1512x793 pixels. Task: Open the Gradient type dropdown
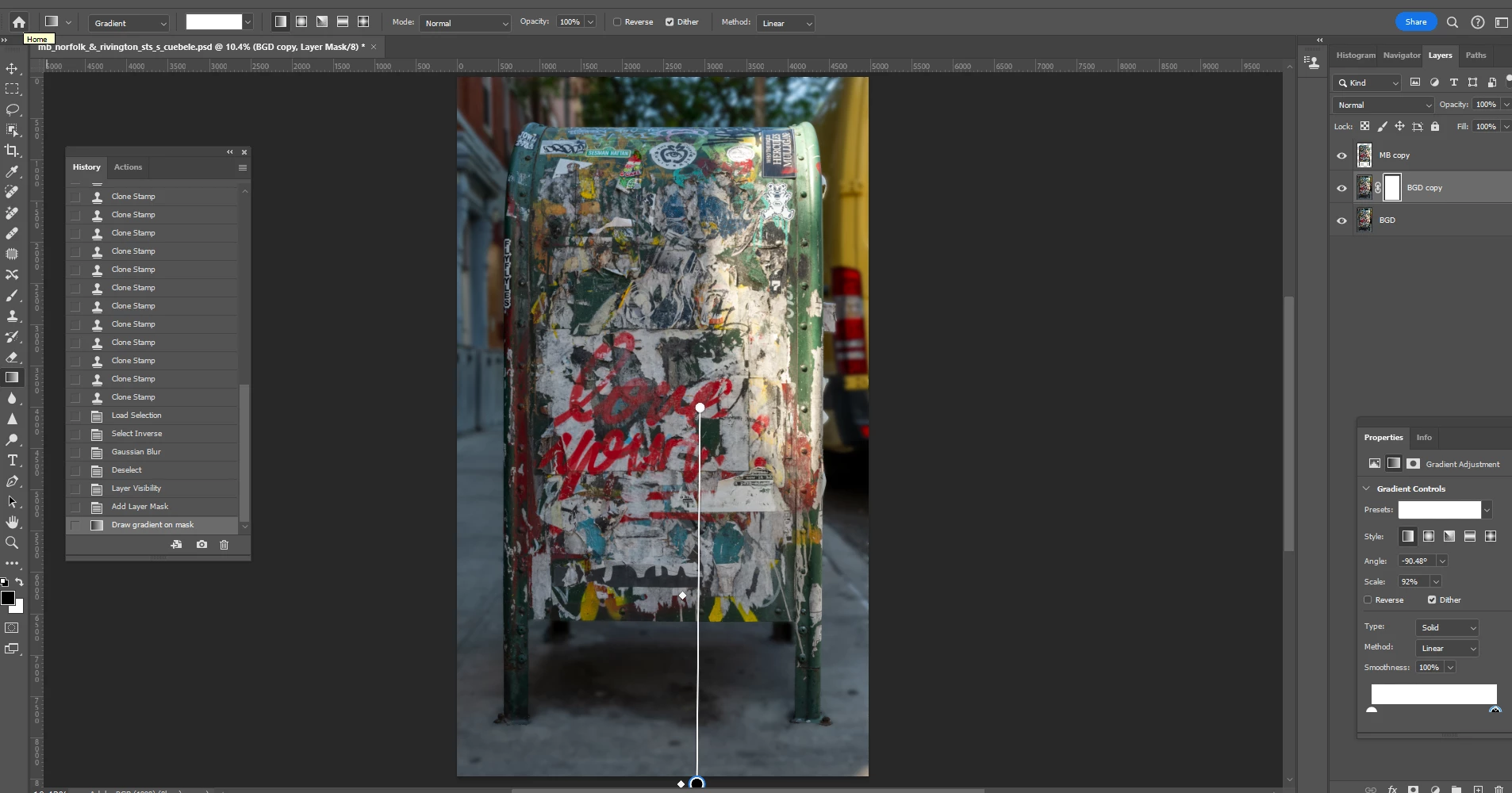[x=130, y=23]
